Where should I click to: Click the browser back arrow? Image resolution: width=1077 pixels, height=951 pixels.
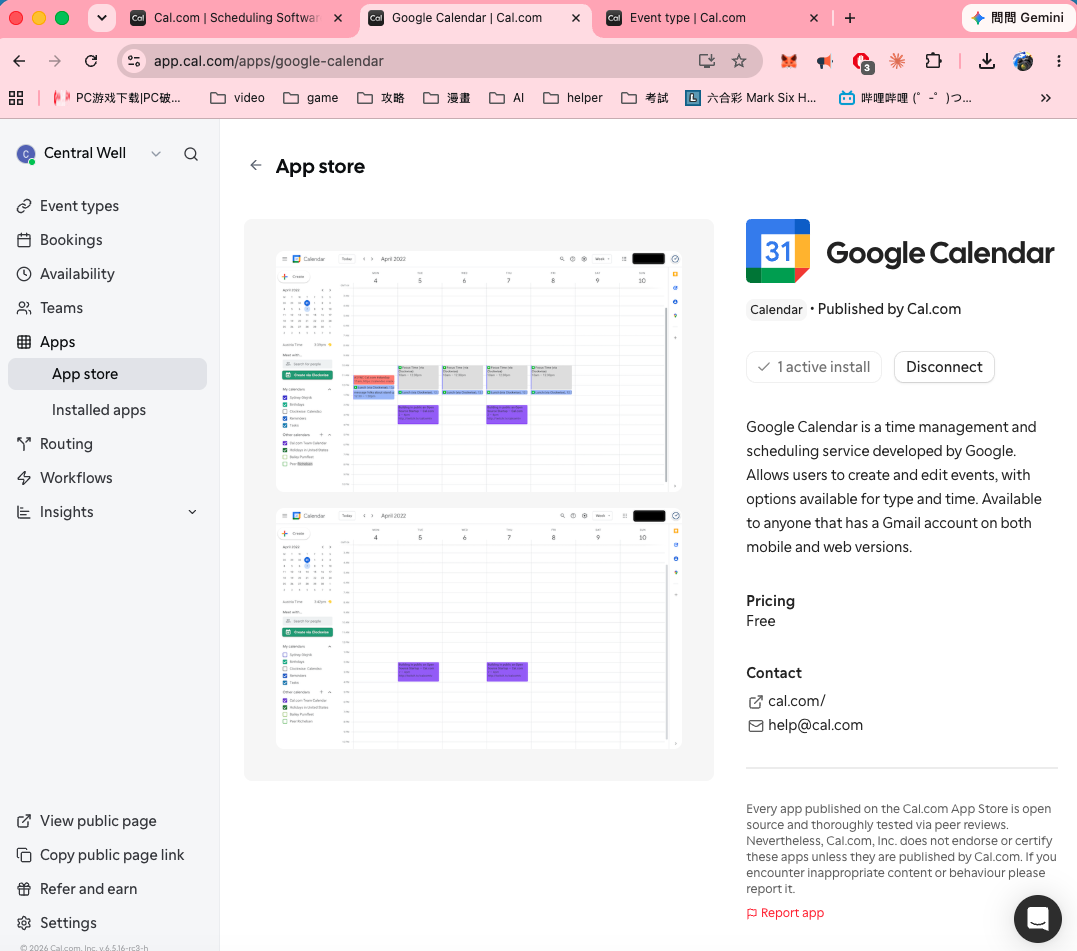coord(19,61)
